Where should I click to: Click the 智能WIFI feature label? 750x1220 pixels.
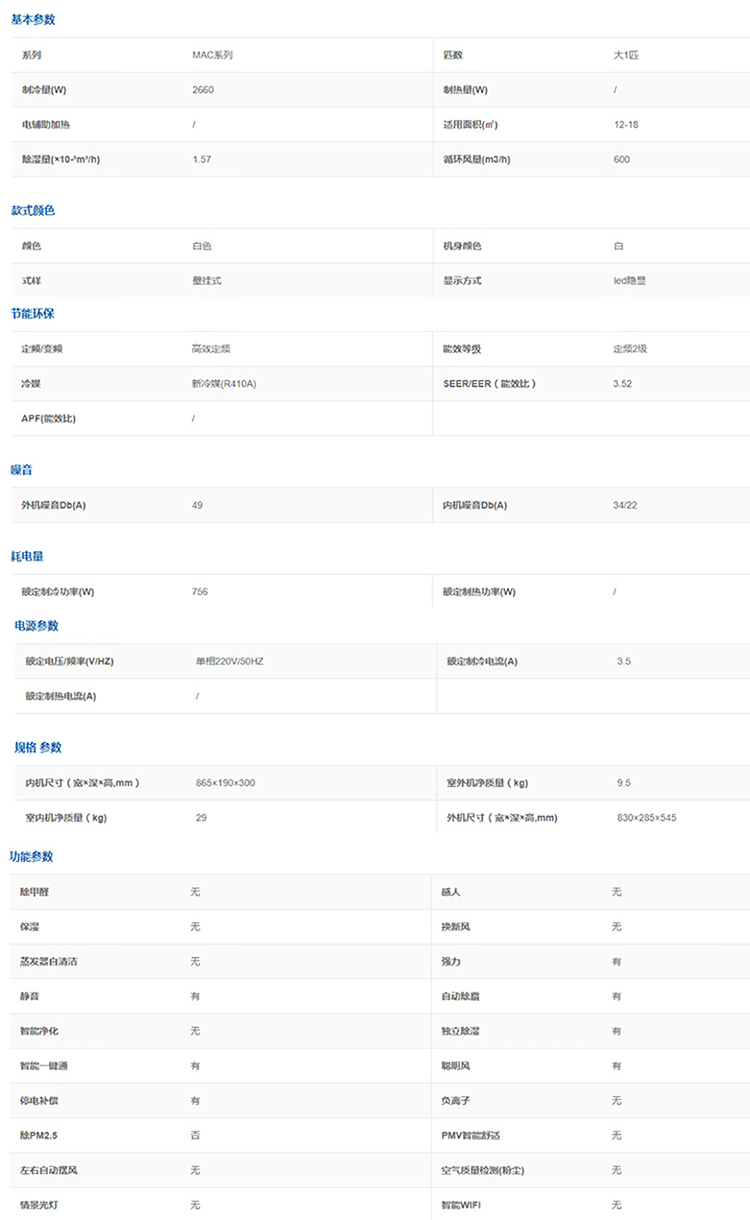[x=462, y=1205]
